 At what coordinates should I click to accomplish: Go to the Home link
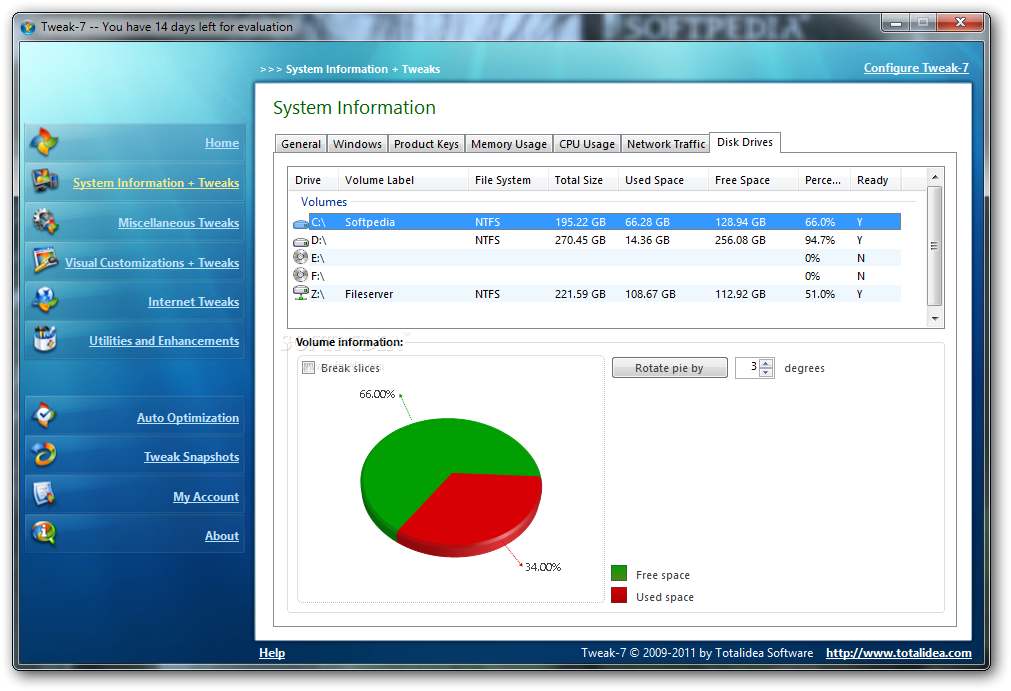(x=222, y=143)
